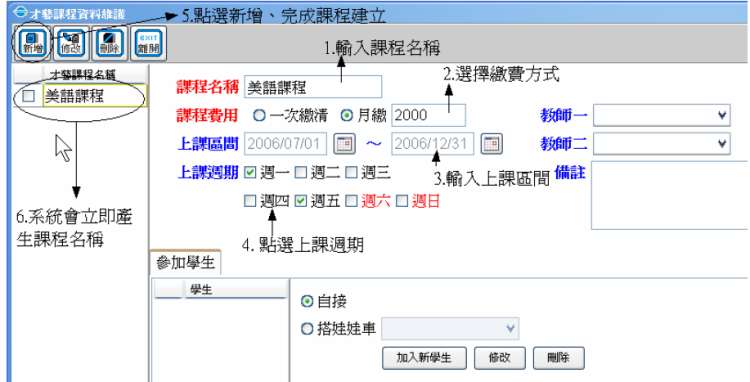Click the 修改 (Edit) toolbar icon
The height and width of the screenshot is (382, 750).
coord(69,44)
